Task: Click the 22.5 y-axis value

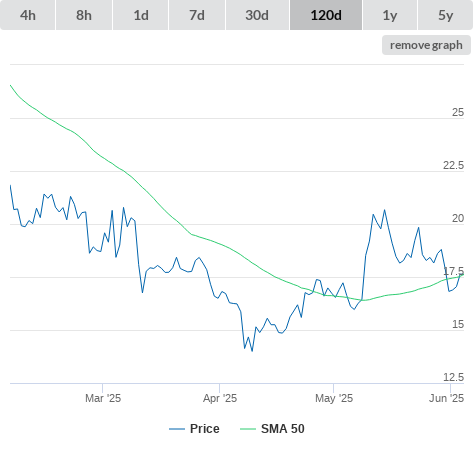Action: pyautogui.click(x=453, y=165)
